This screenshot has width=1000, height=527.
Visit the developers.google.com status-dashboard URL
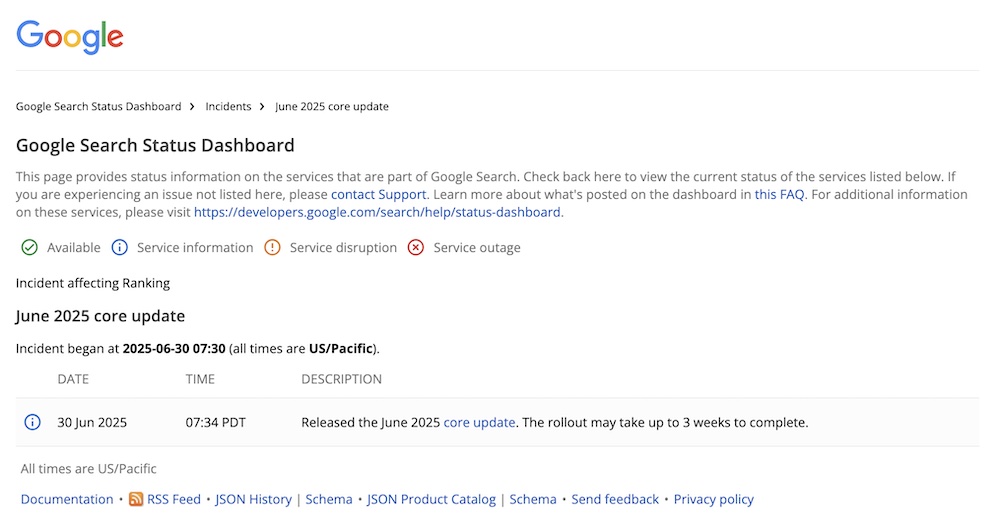377,212
